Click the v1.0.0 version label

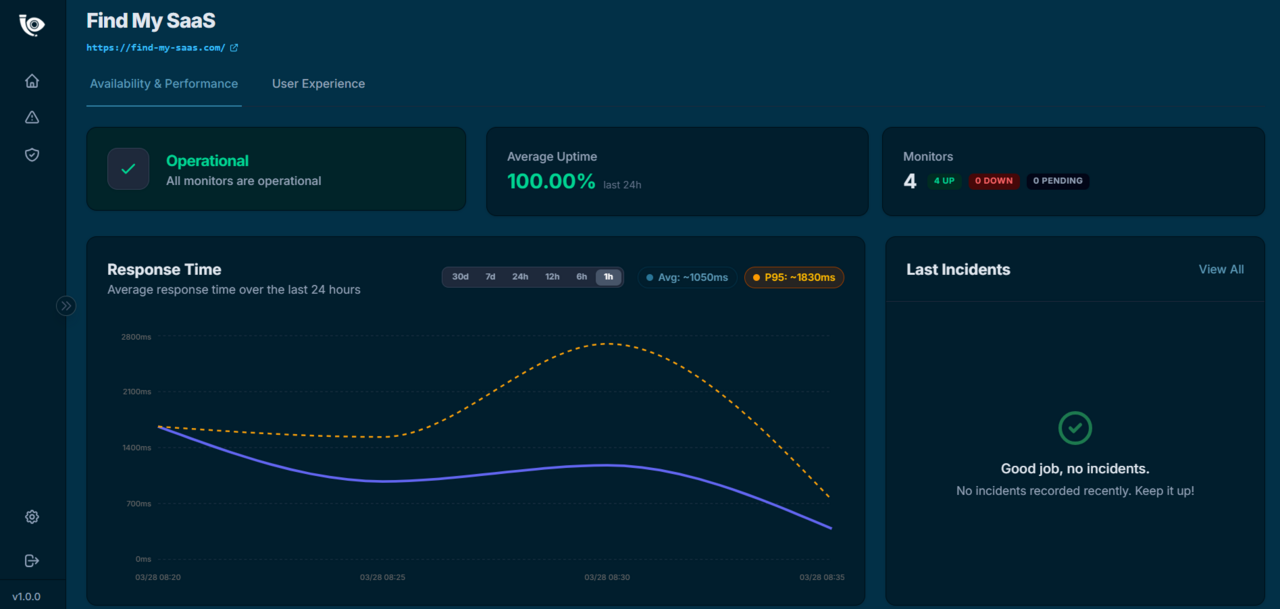click(x=26, y=597)
